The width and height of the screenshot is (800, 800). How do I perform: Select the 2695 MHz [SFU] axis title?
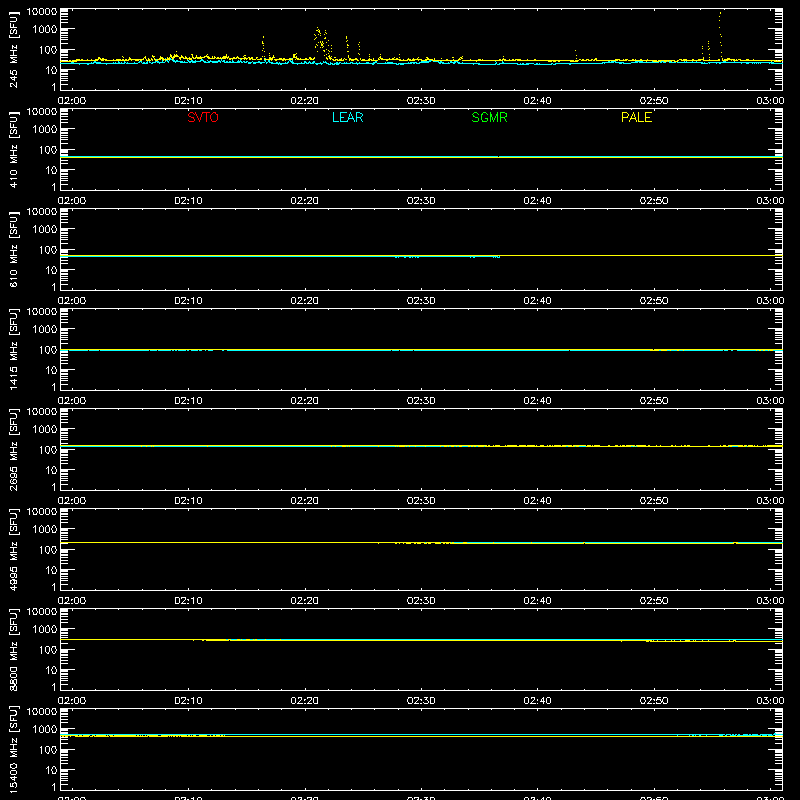(13, 449)
